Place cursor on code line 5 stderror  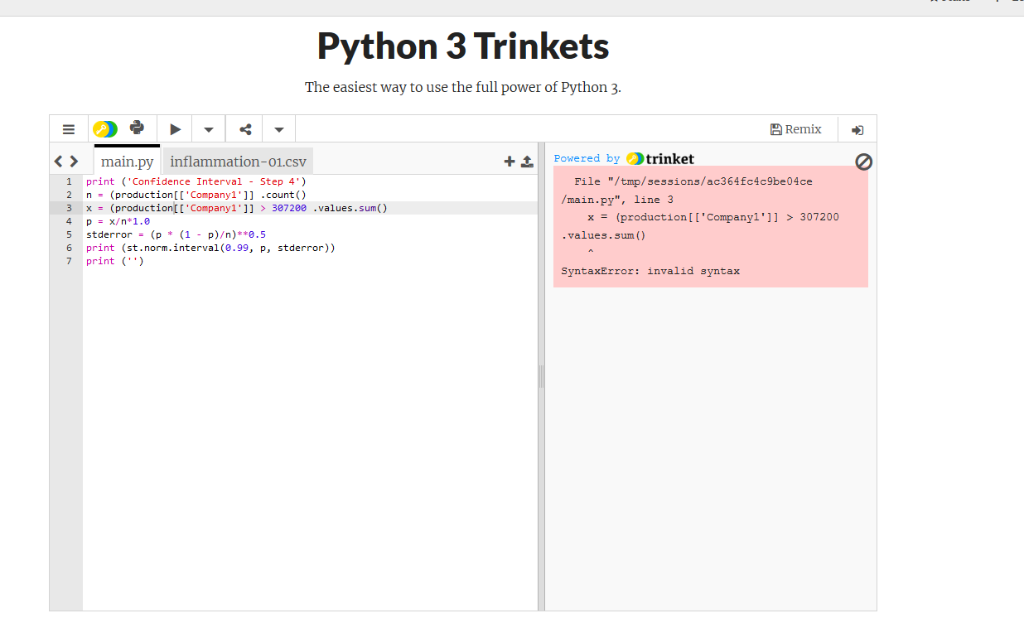pos(176,235)
